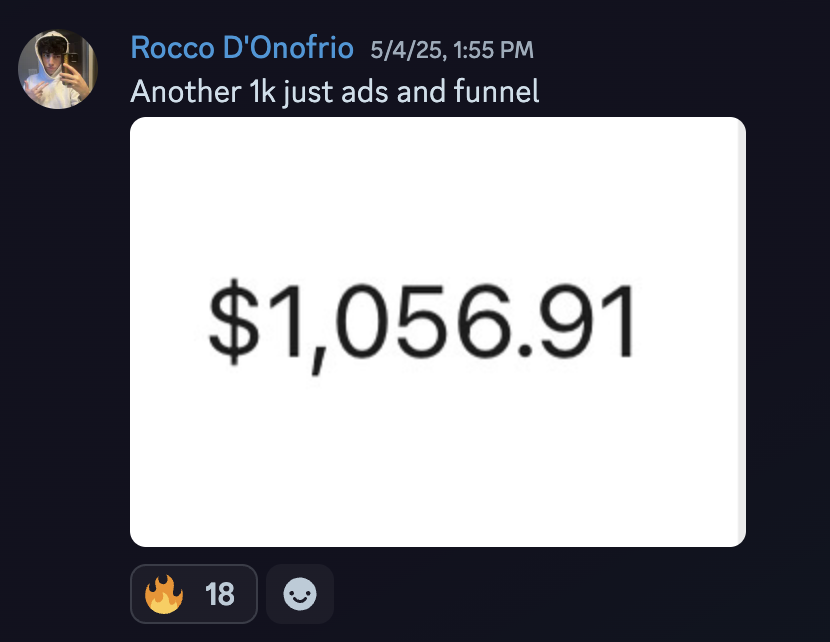Click the flame icon beside the number 18
830x642 pixels.
pyautogui.click(x=164, y=594)
